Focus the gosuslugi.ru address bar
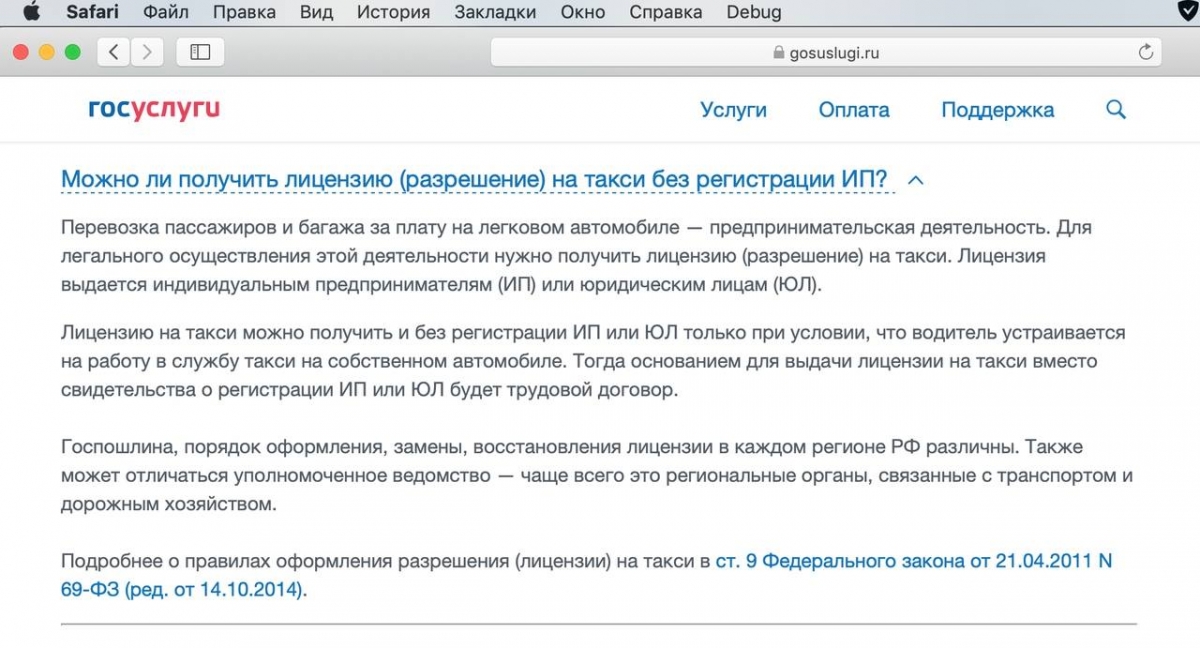The image size is (1200, 648). pyautogui.click(x=826, y=52)
